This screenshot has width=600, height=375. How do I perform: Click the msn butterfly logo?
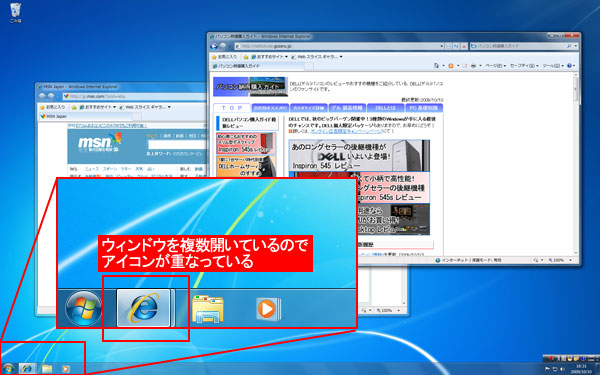point(99,142)
